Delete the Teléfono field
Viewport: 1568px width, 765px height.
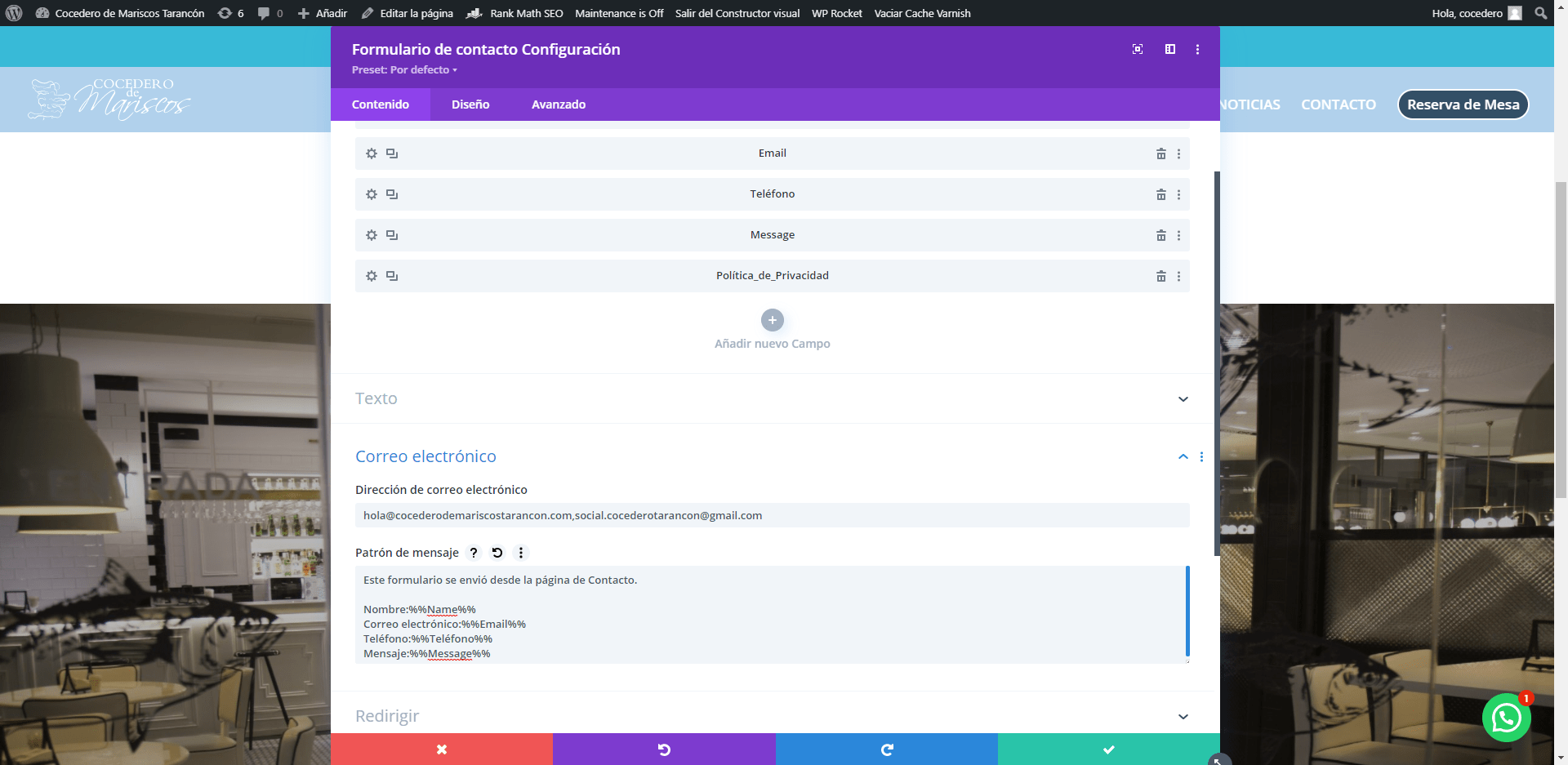[1160, 194]
